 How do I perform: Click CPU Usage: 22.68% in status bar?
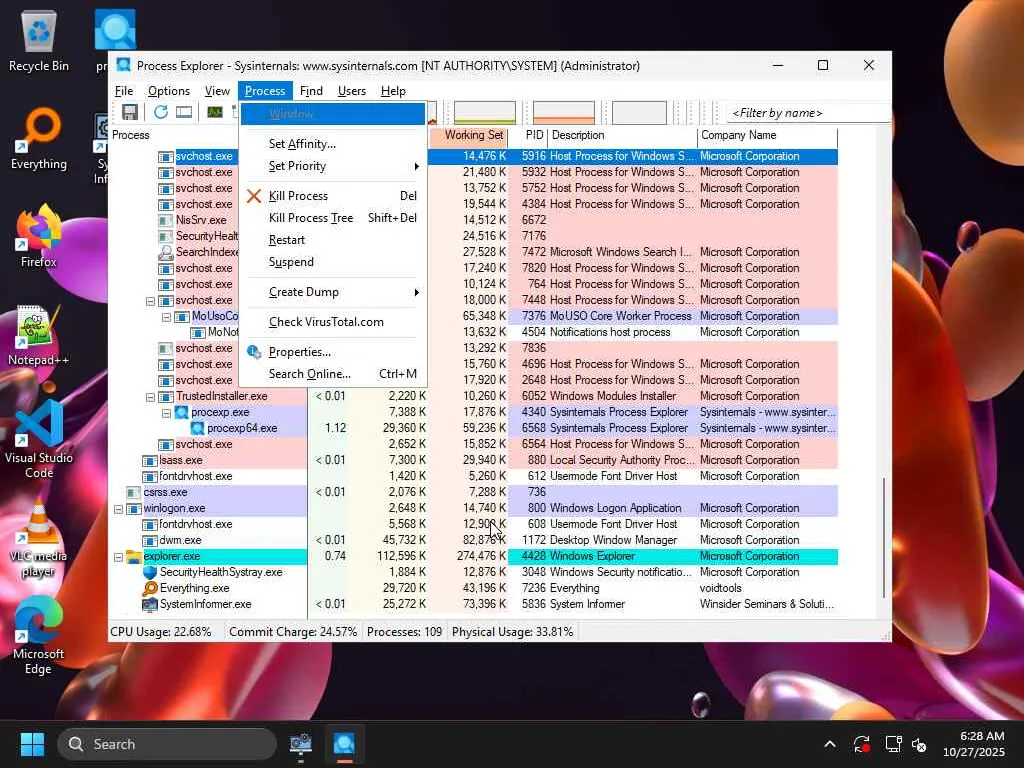[x=161, y=632]
